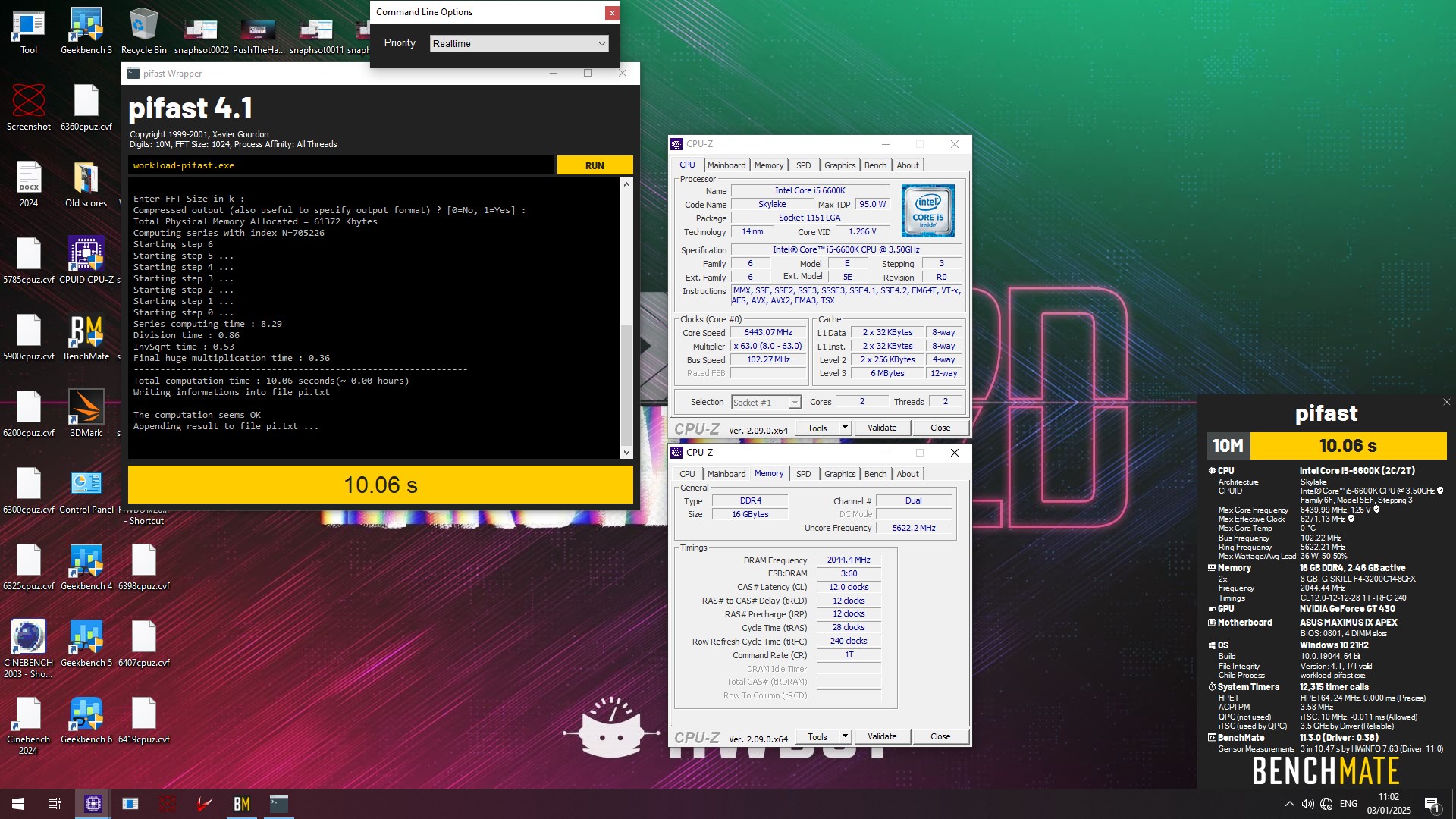Click the DRAM Frequency 2044.4 MHz value
The height and width of the screenshot is (819, 1456).
coord(849,560)
